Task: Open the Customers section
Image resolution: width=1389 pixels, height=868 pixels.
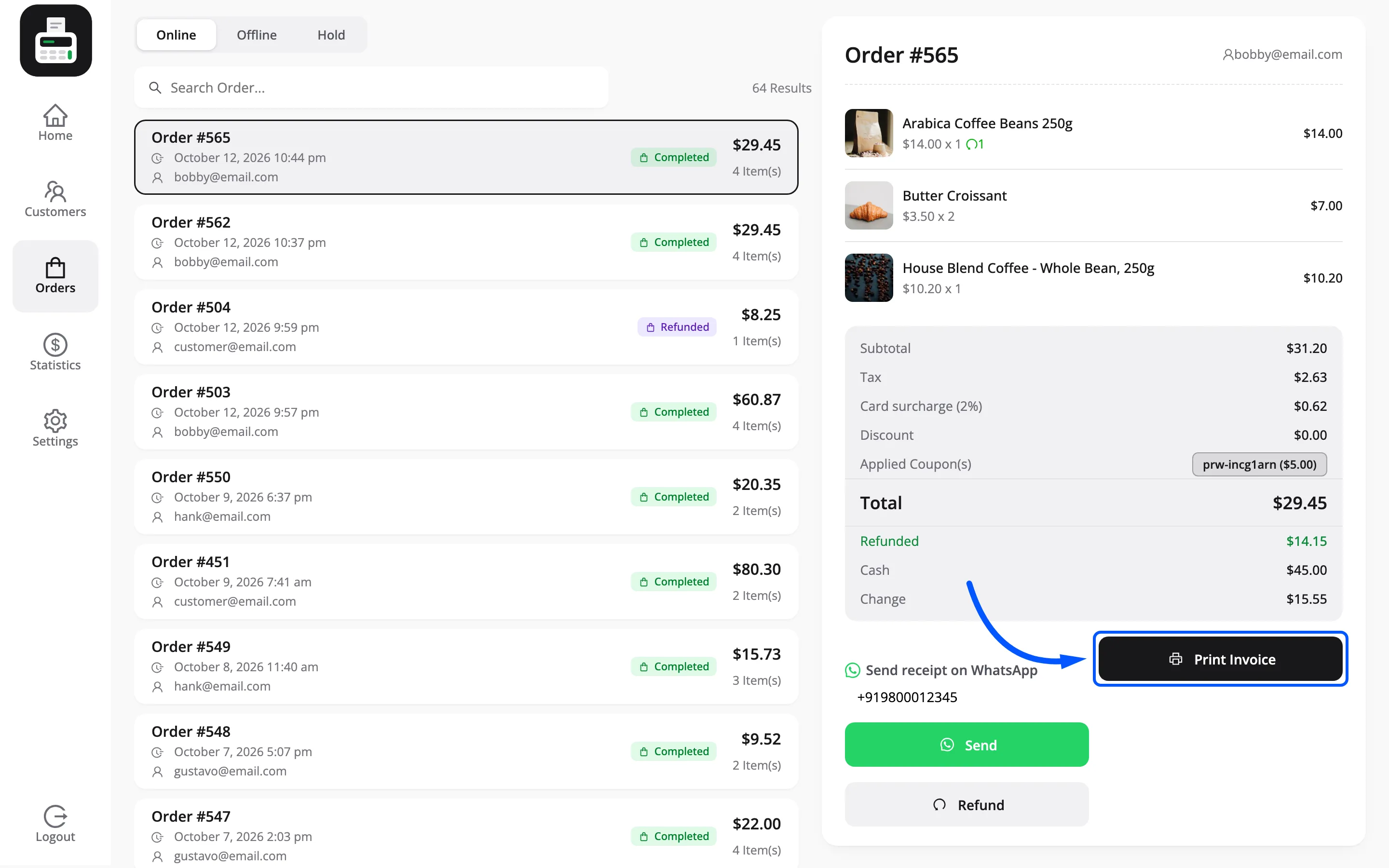Action: pos(55,199)
